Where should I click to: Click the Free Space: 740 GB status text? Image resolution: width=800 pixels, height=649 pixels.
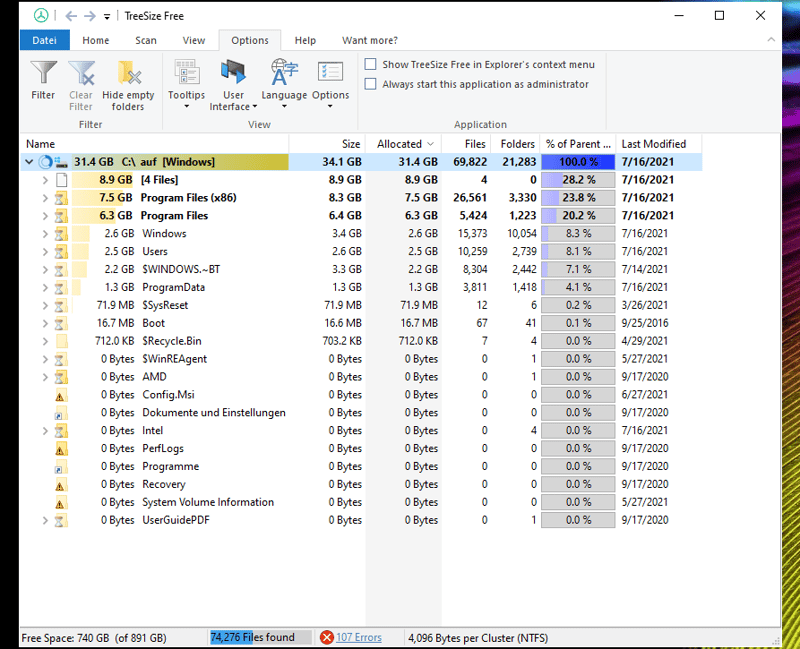pos(94,638)
